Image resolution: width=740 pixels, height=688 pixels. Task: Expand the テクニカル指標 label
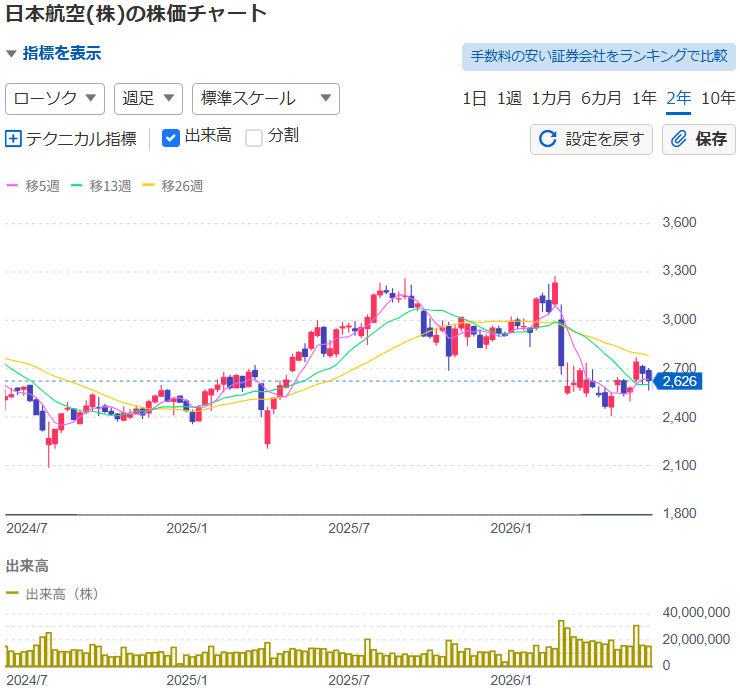[x=81, y=139]
